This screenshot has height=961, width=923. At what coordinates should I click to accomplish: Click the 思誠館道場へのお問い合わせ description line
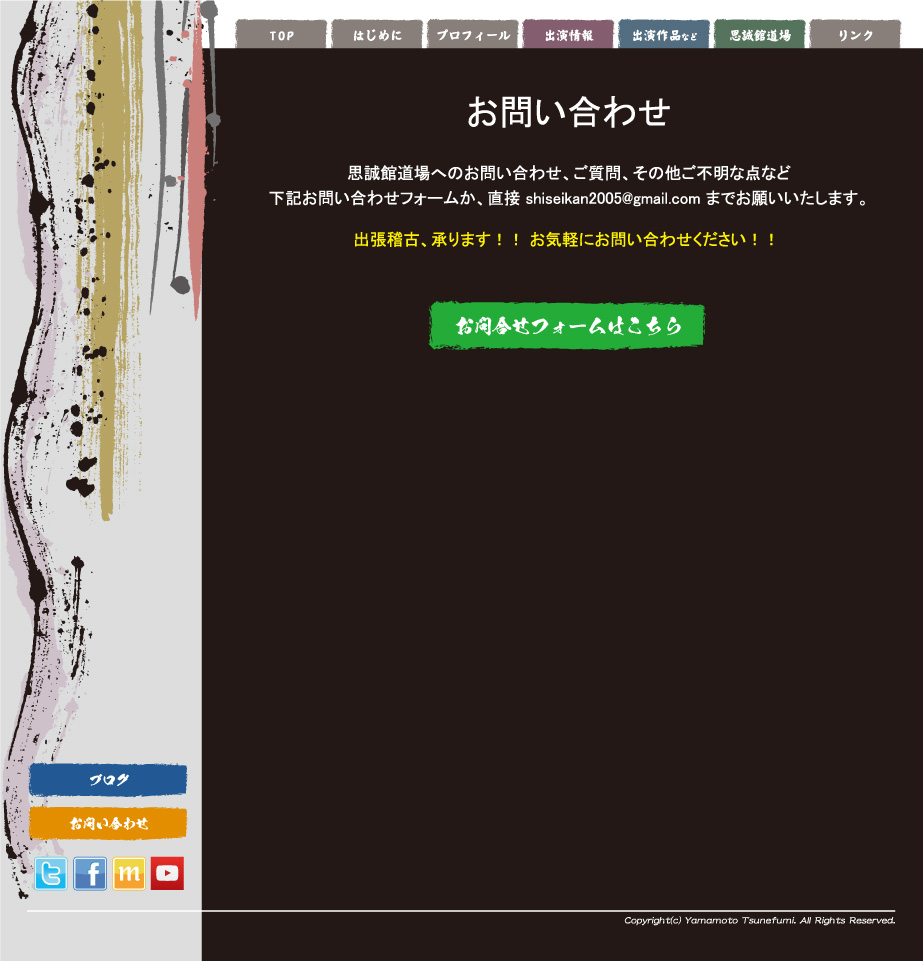[568, 173]
